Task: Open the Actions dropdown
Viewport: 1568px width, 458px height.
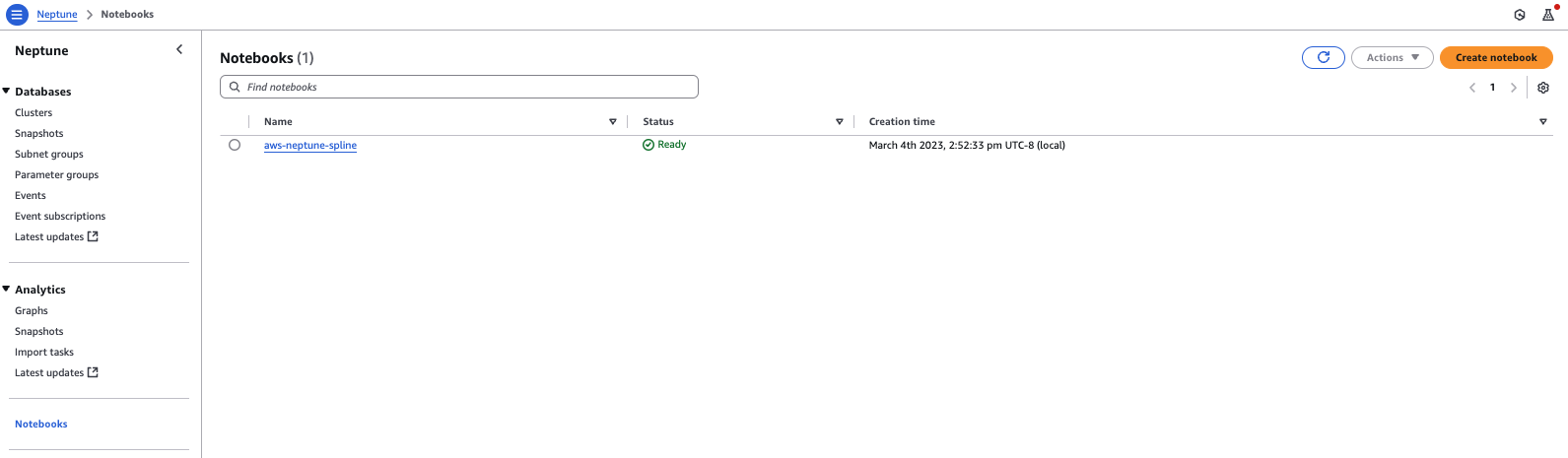Action: point(1393,57)
